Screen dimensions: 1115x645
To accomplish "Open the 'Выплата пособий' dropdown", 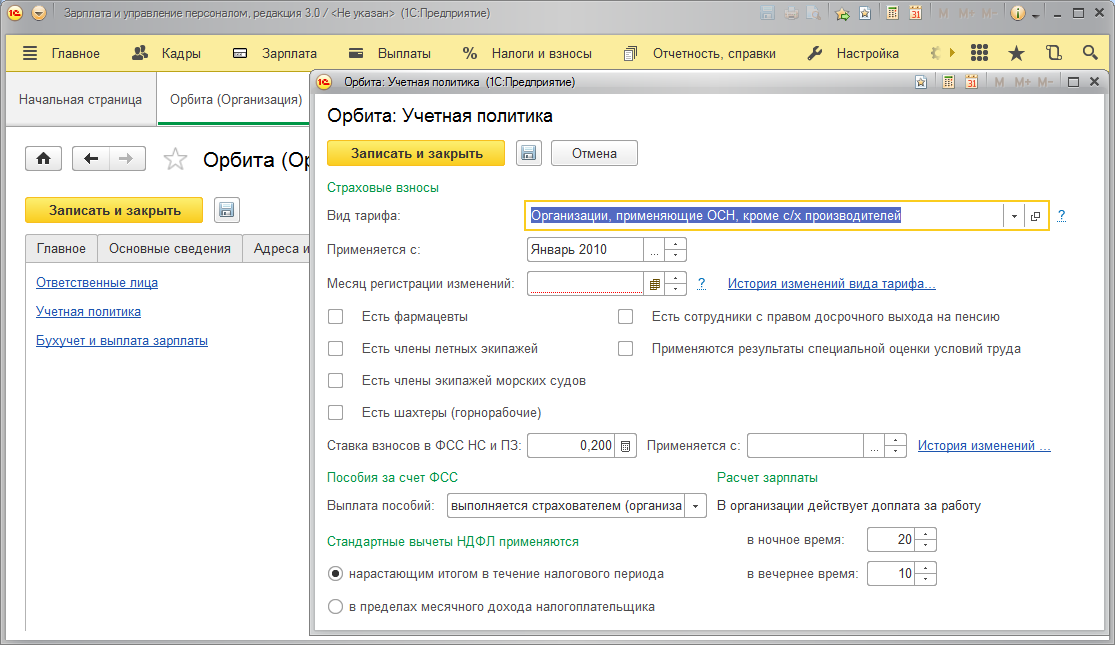I will pyautogui.click(x=696, y=506).
